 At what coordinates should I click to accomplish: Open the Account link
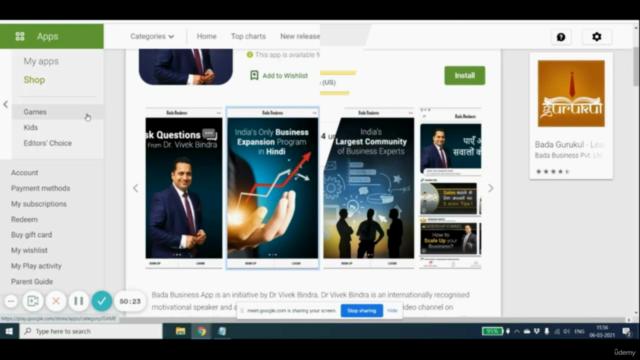(24, 173)
